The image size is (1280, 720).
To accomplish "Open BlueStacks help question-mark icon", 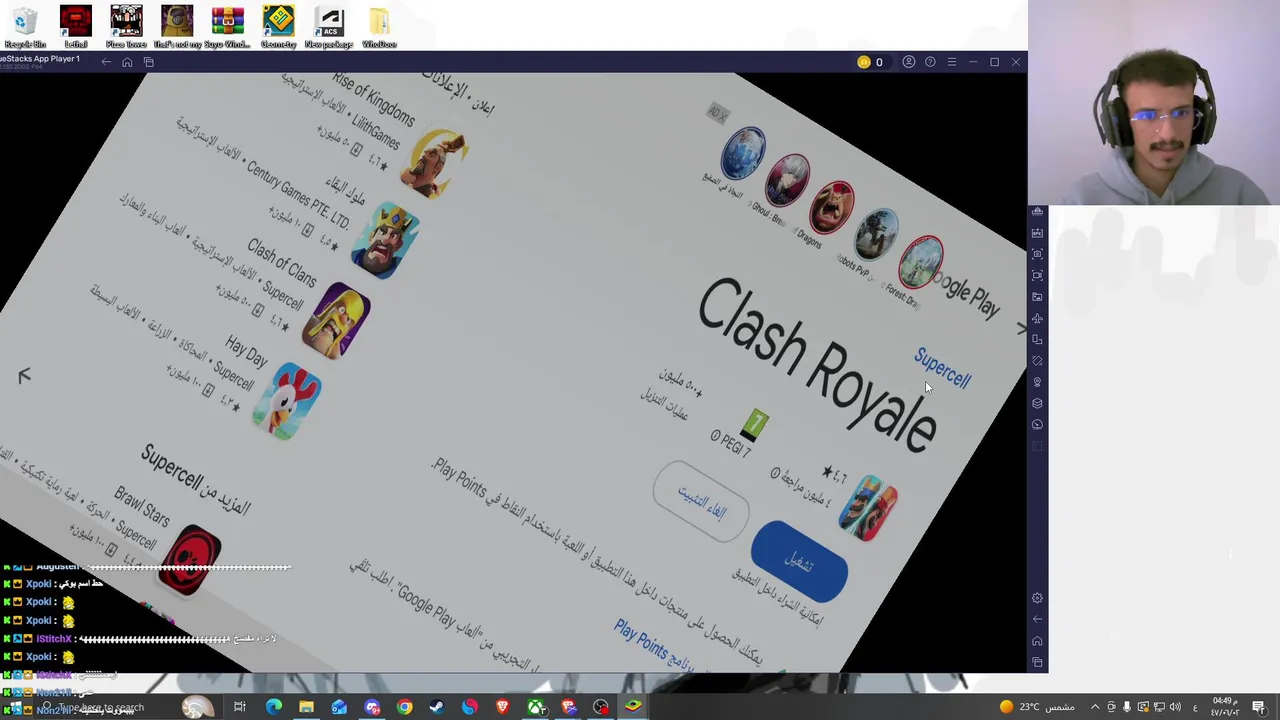I will tap(930, 62).
